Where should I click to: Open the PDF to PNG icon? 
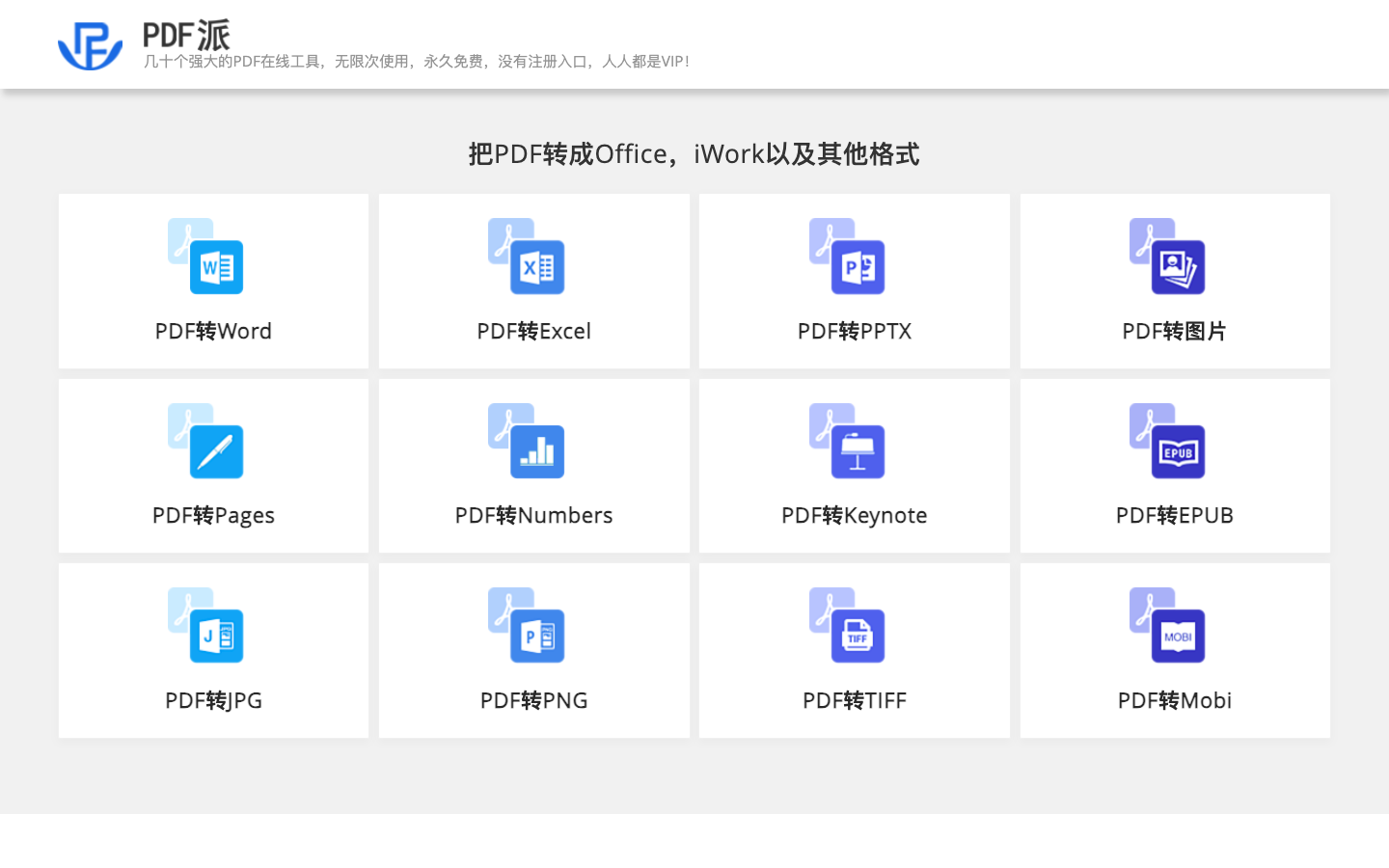coord(526,625)
